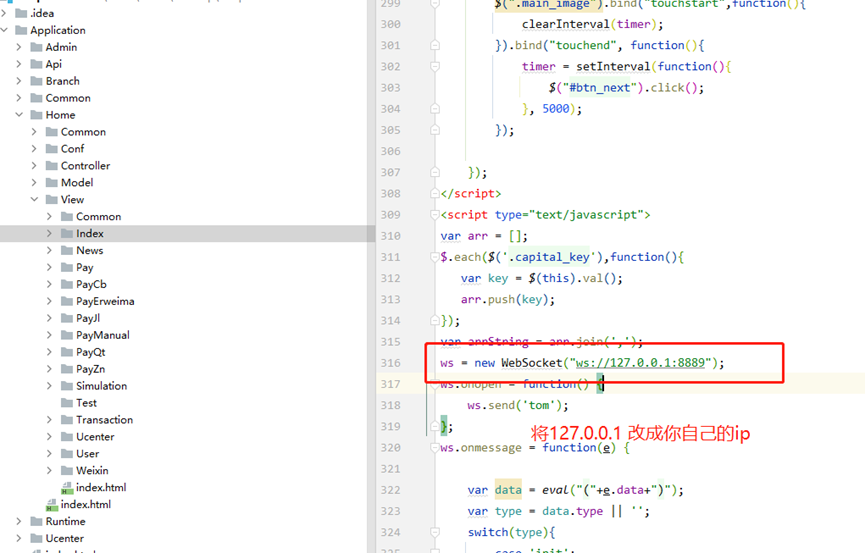Click the Model folder icon
Screen dimensions: 865x553
(x=52, y=183)
